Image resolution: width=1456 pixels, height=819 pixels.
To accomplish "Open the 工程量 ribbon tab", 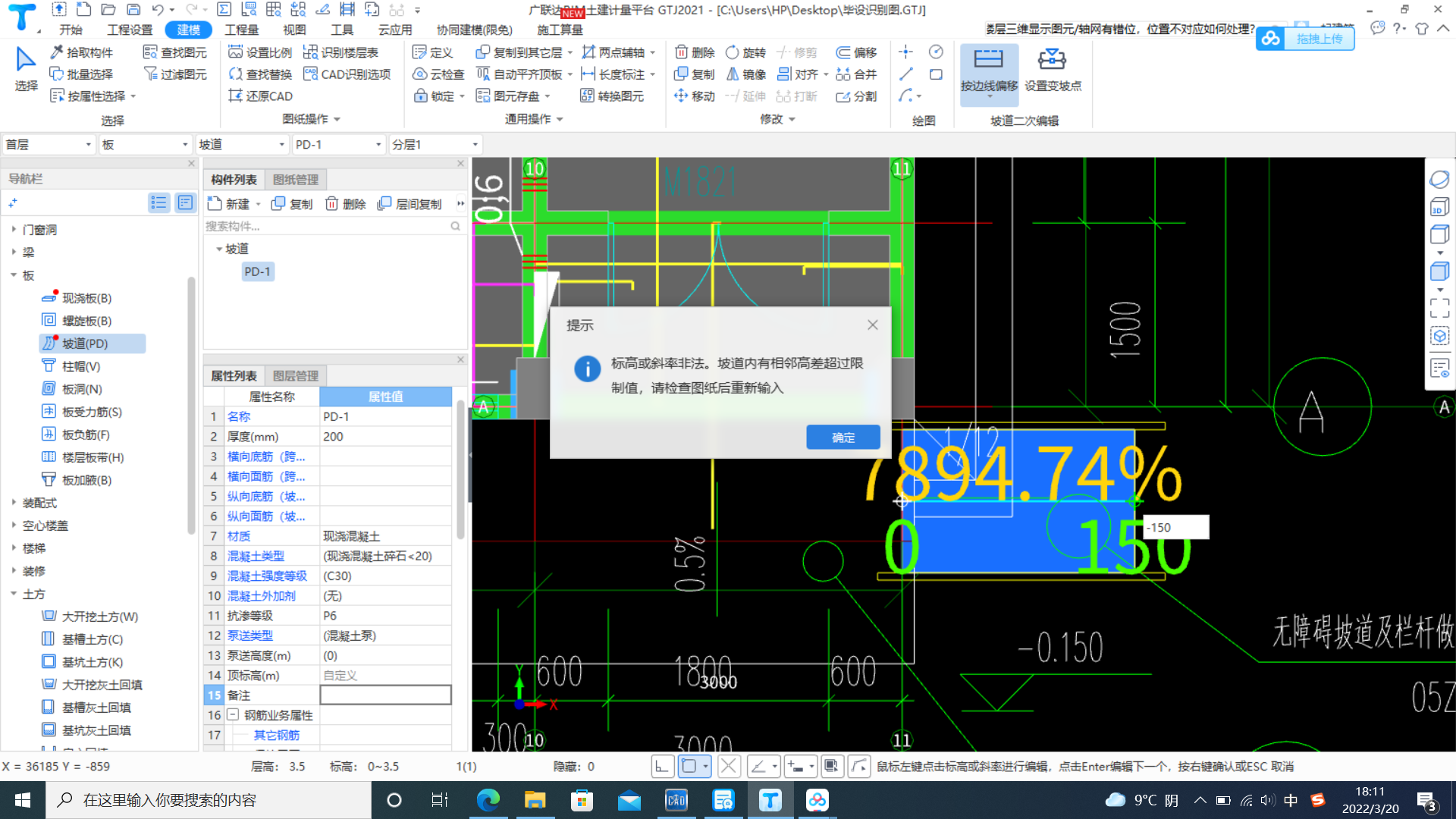I will coord(242,30).
